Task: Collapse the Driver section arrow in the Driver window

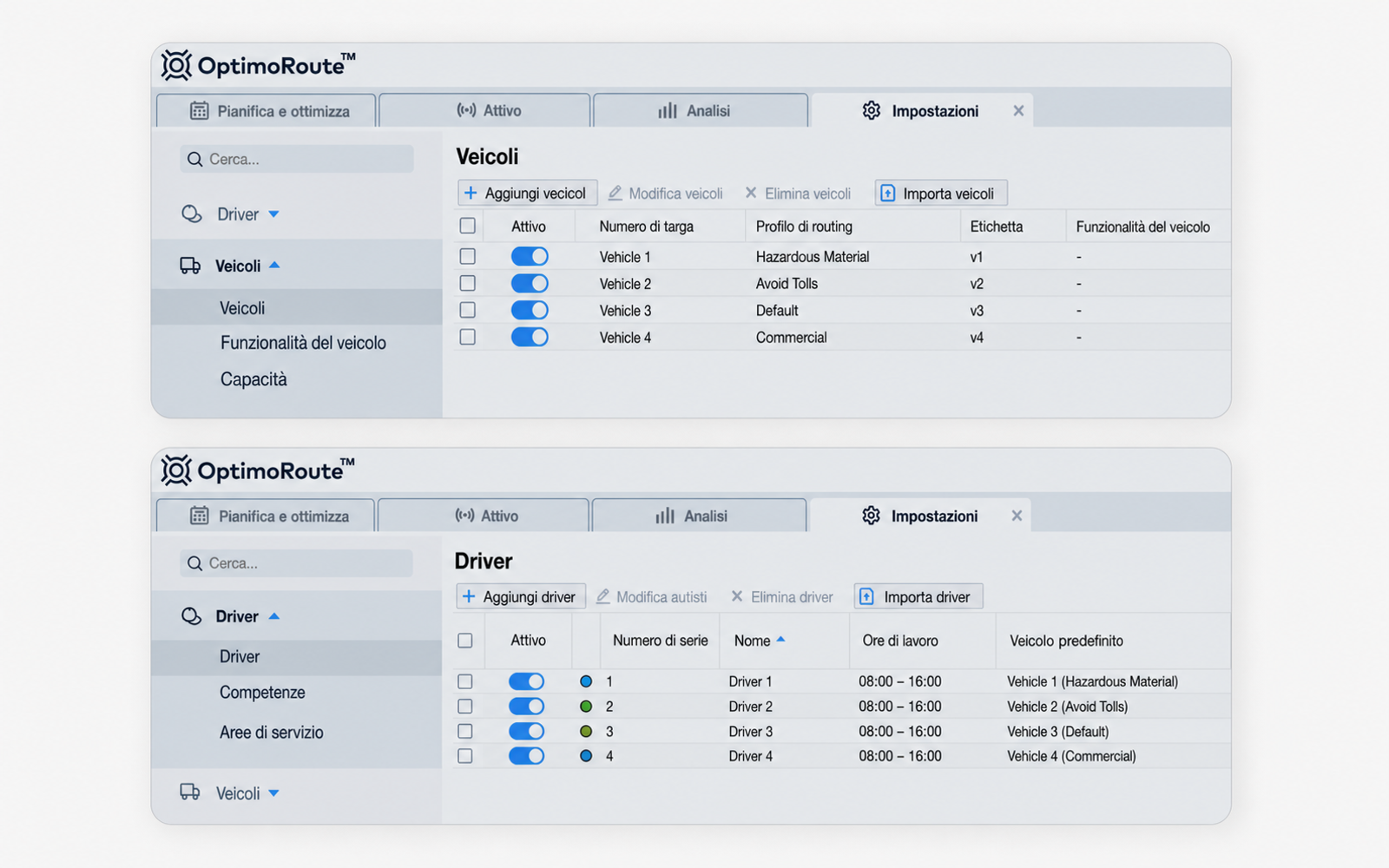Action: [x=274, y=615]
